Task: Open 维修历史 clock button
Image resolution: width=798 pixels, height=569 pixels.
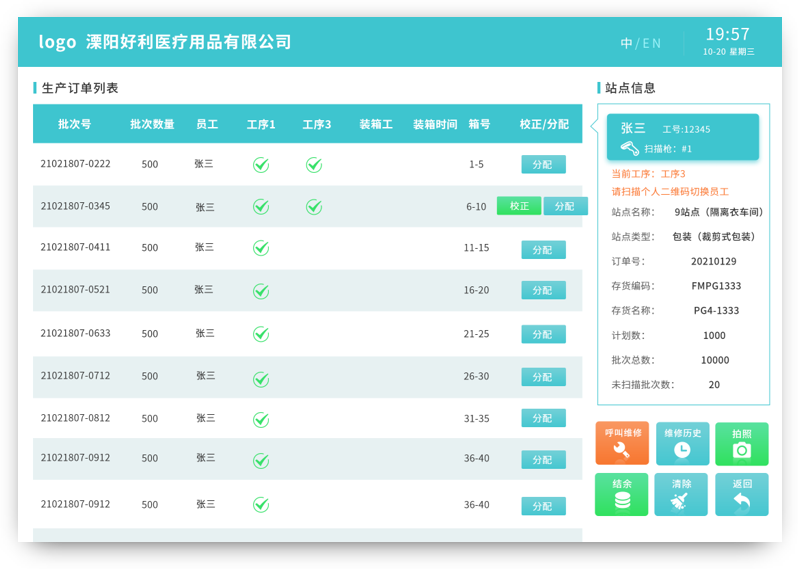Action: coord(682,443)
